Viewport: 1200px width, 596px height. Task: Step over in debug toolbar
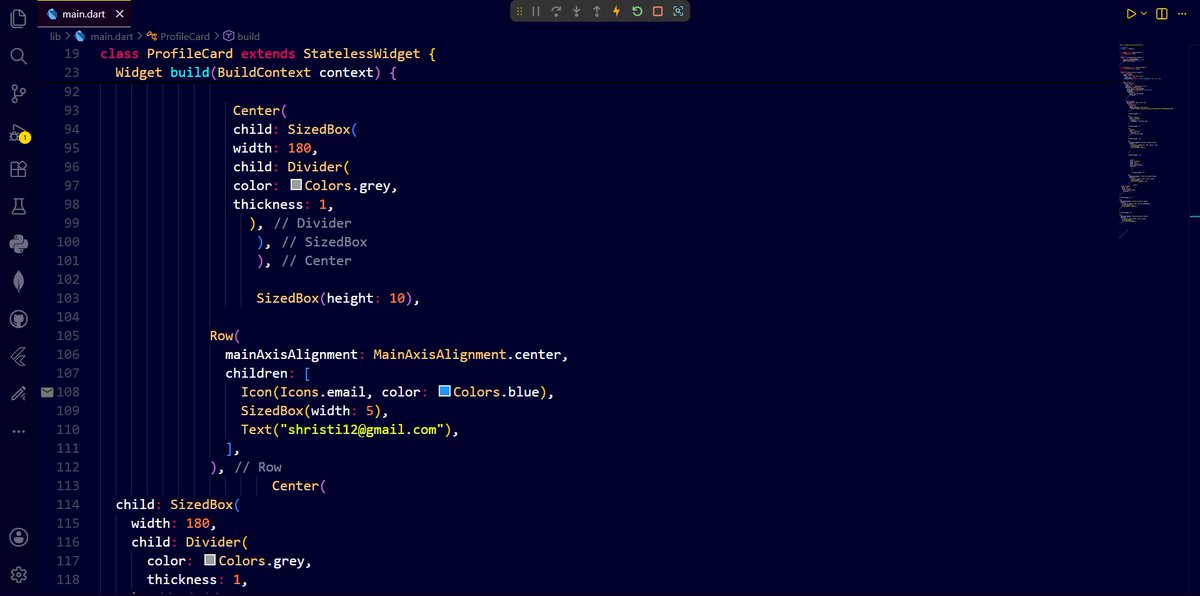coord(556,11)
